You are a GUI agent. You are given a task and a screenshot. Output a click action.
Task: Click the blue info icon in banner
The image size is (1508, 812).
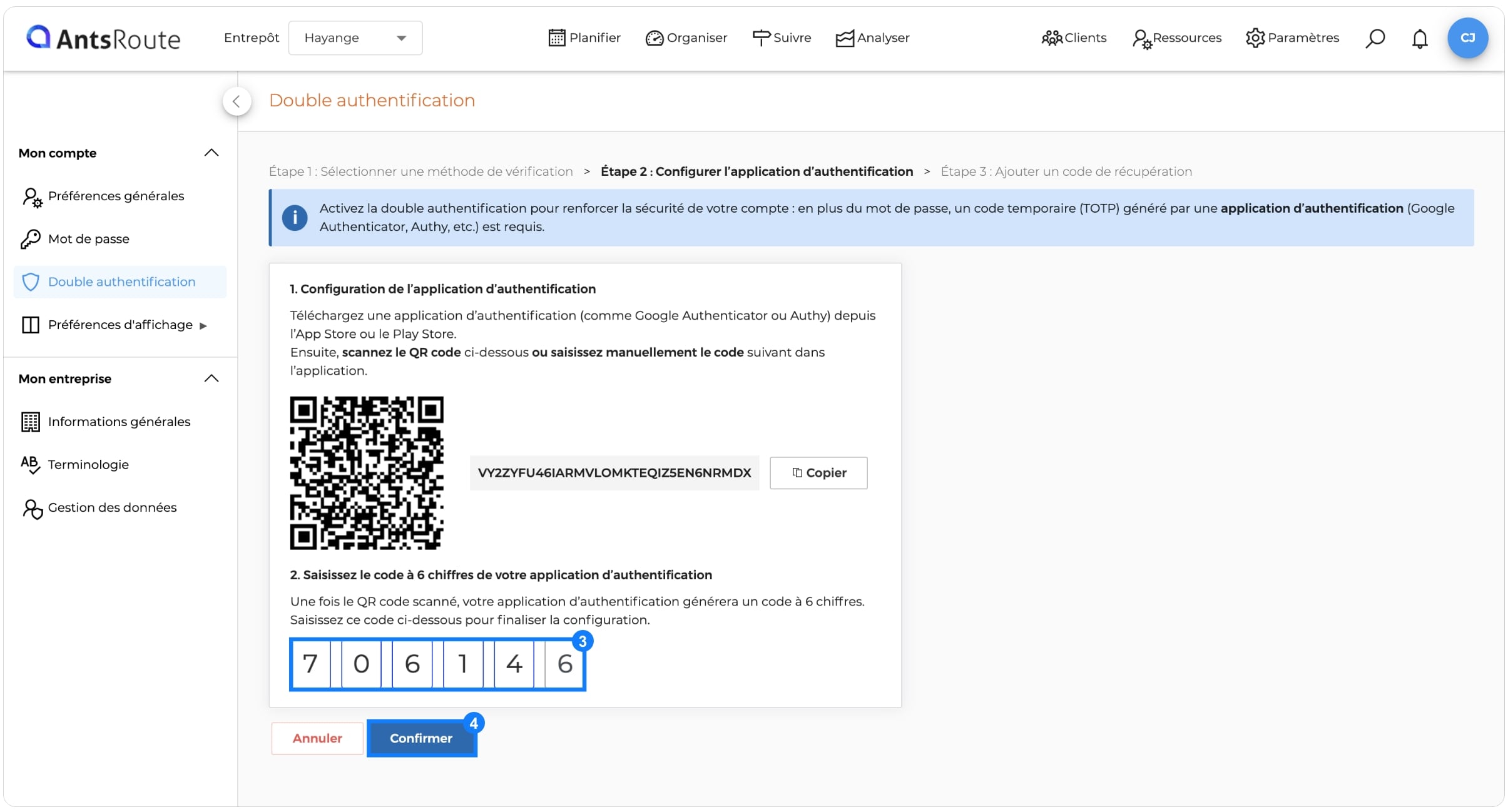tap(295, 218)
